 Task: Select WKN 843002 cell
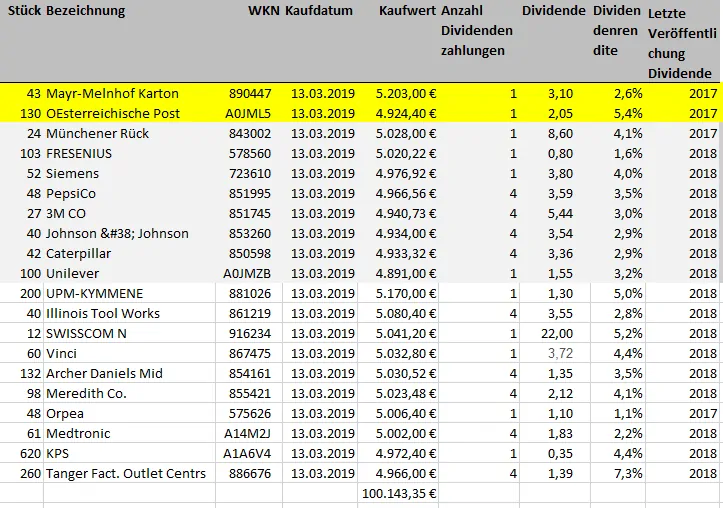tap(249, 134)
